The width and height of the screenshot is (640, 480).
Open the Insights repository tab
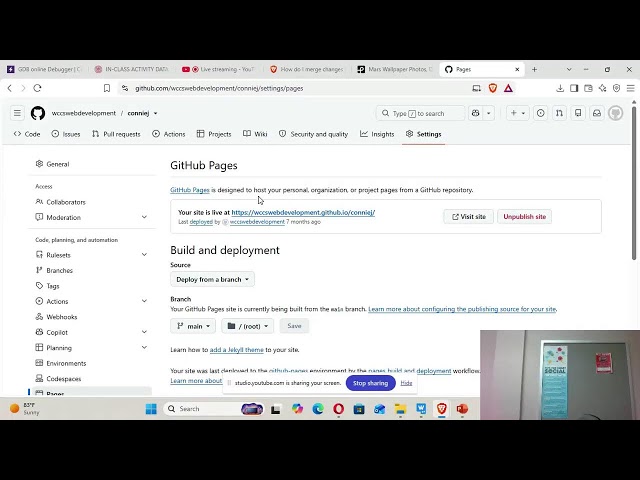pyautogui.click(x=377, y=134)
